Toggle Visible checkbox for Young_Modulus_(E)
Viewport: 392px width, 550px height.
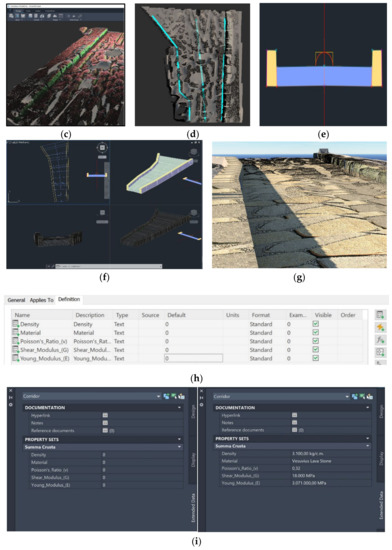316,358
